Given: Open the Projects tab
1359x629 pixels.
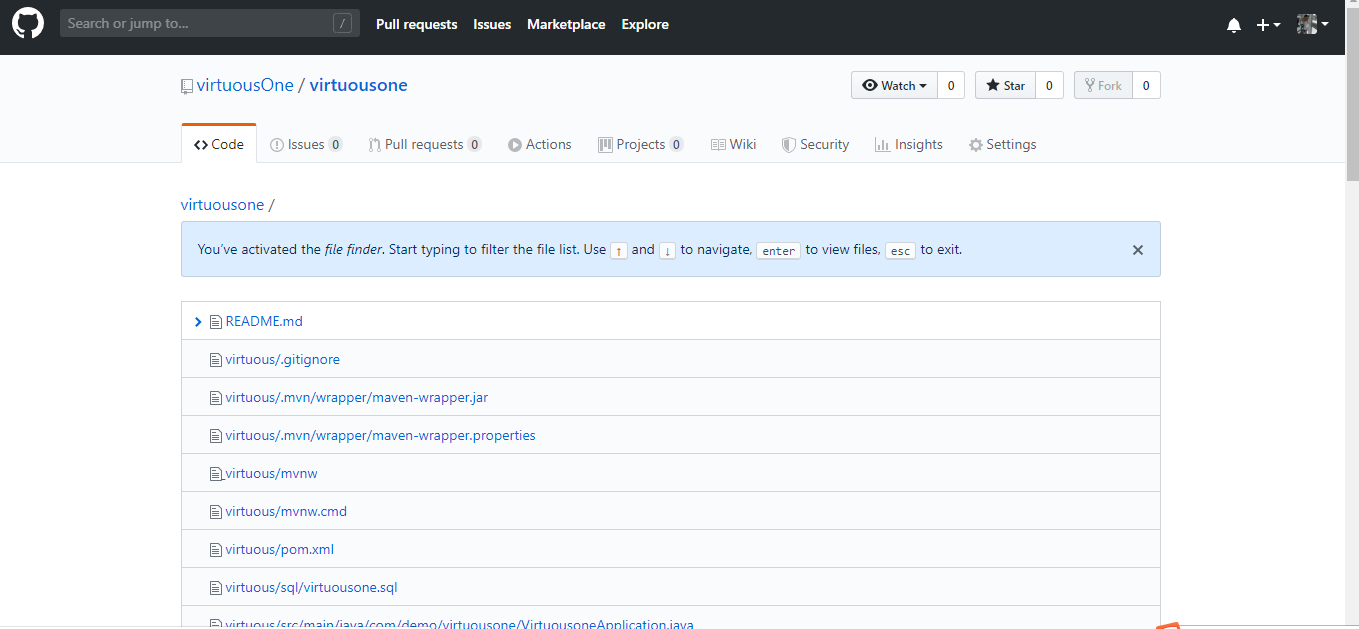Looking at the screenshot, I should click(641, 144).
